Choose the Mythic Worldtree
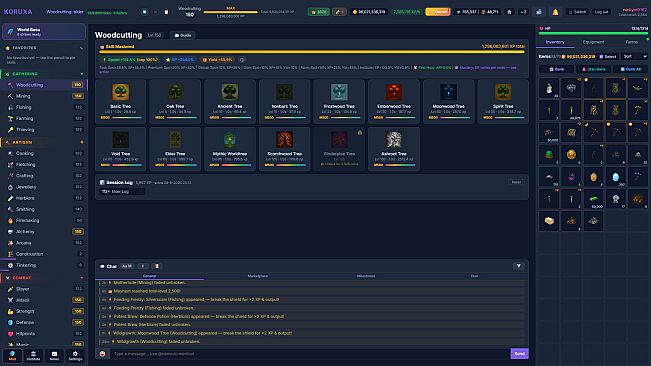651x366 pixels. coord(230,149)
